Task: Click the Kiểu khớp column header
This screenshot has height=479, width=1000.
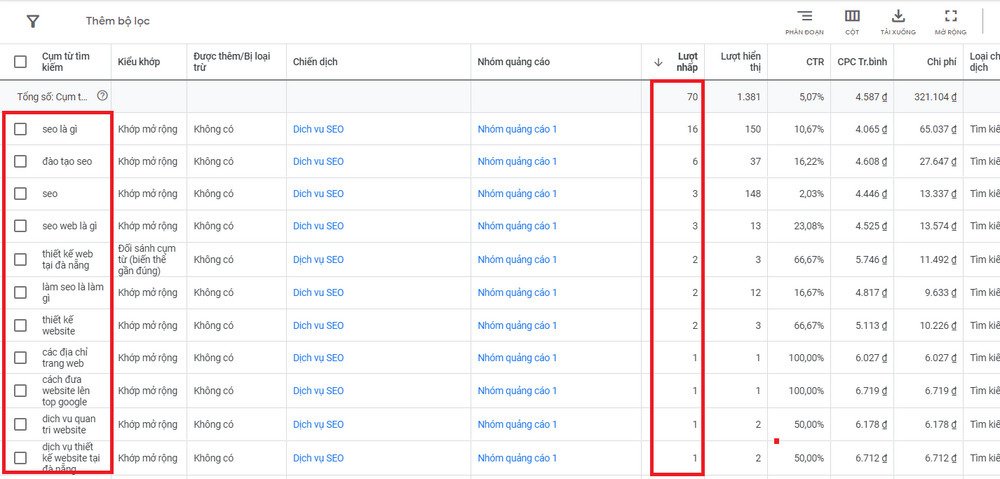Action: (x=138, y=62)
